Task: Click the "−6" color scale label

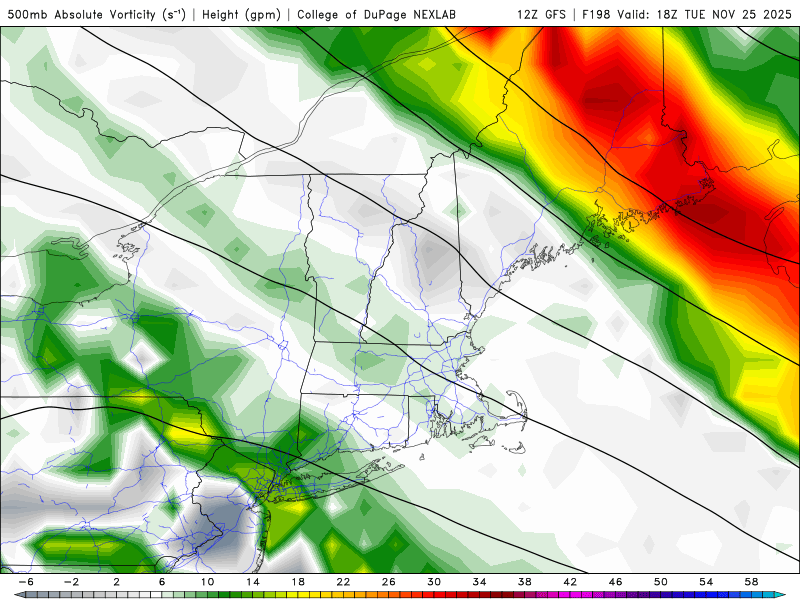Action: click(26, 582)
